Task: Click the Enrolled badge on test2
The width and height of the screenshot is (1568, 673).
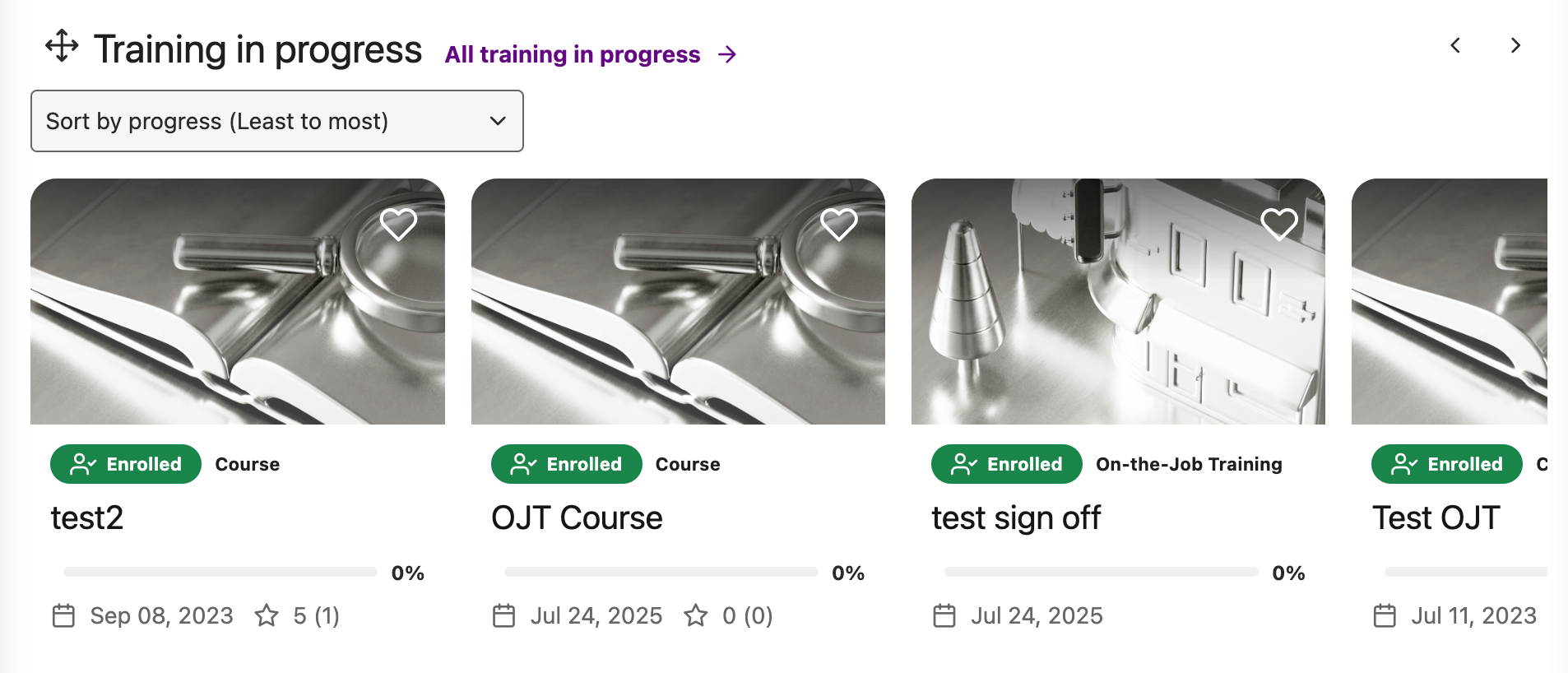Action: point(126,464)
